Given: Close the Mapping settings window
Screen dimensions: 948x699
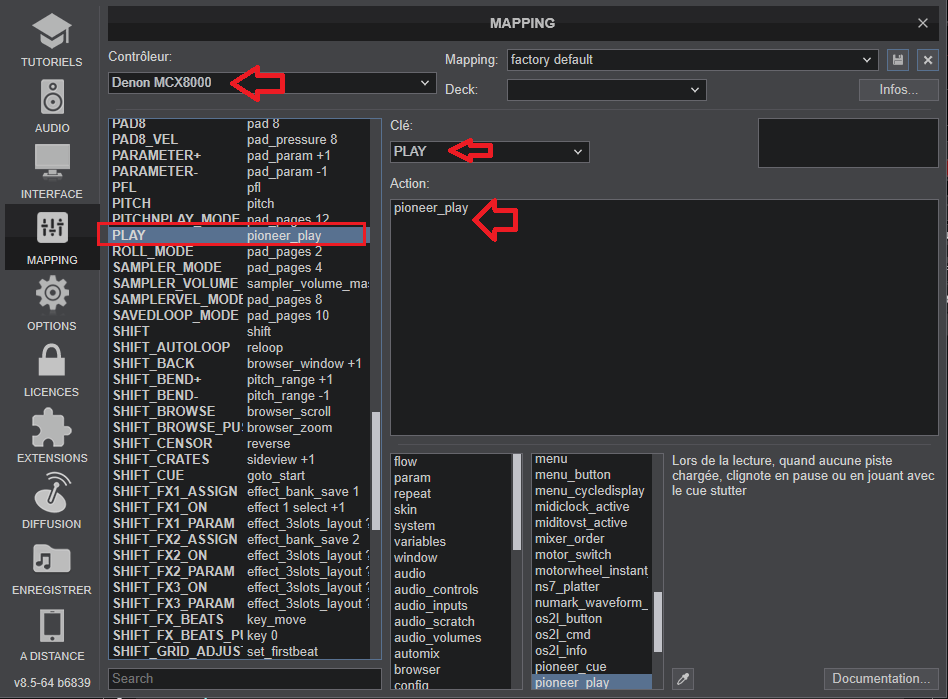Looking at the screenshot, I should [x=923, y=23].
